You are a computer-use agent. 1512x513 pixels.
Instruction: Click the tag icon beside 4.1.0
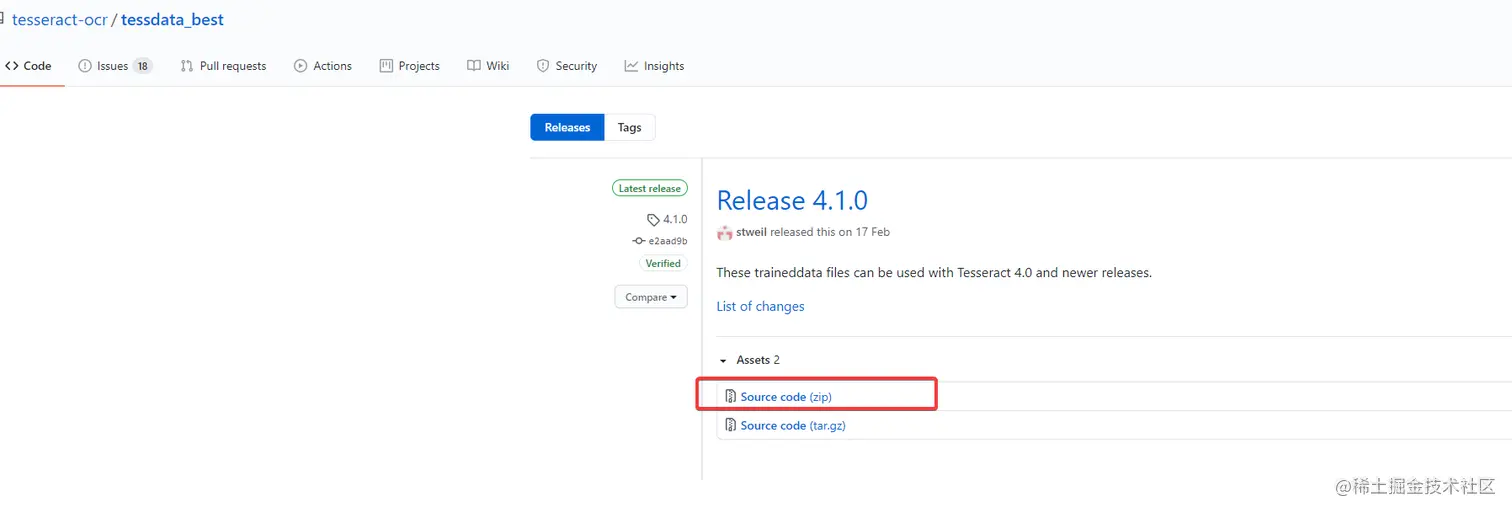pos(653,220)
